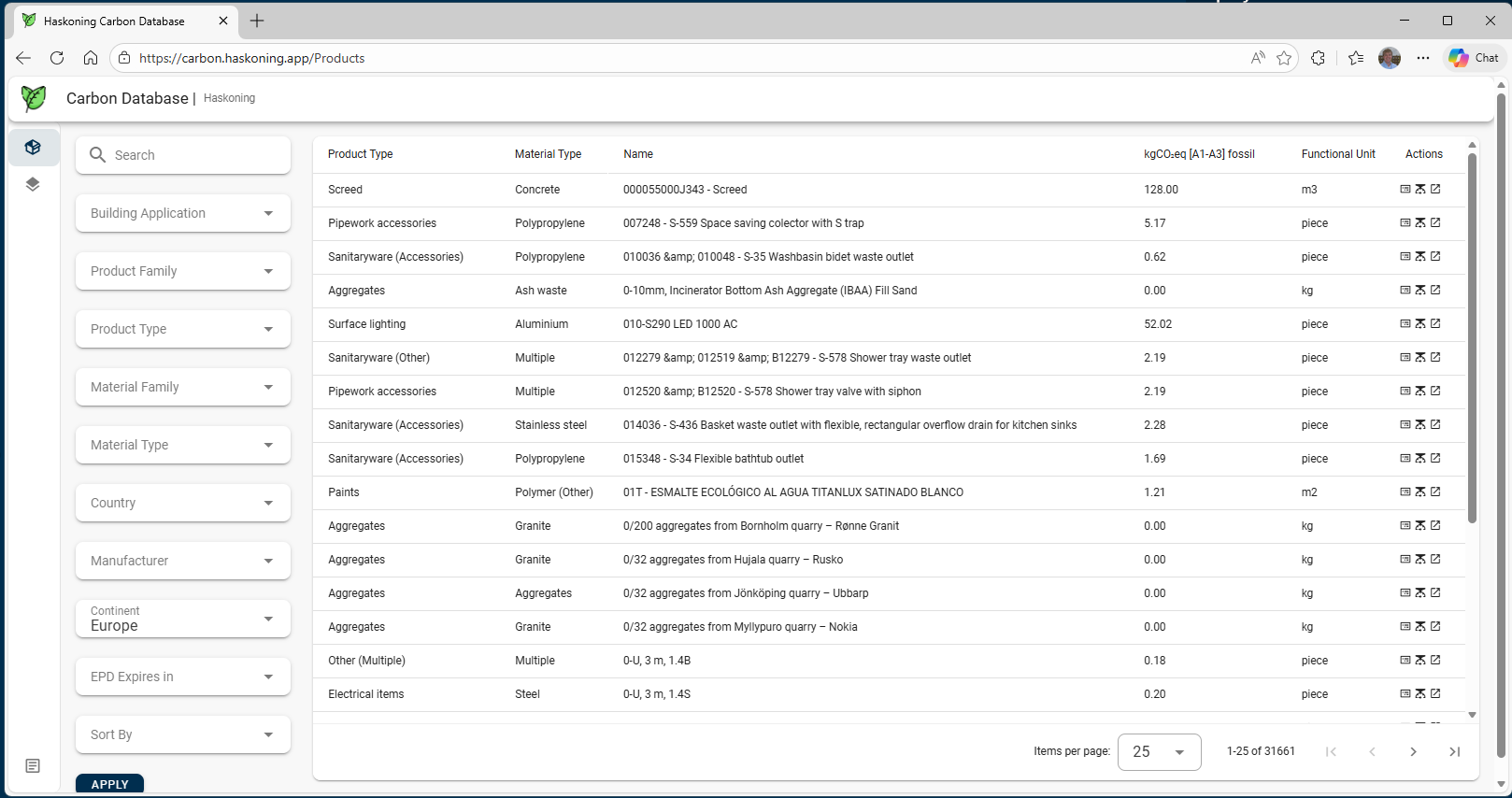Screen dimensions: 1512x798
Task: Open browser settings three-dots menu
Action: point(1422,58)
